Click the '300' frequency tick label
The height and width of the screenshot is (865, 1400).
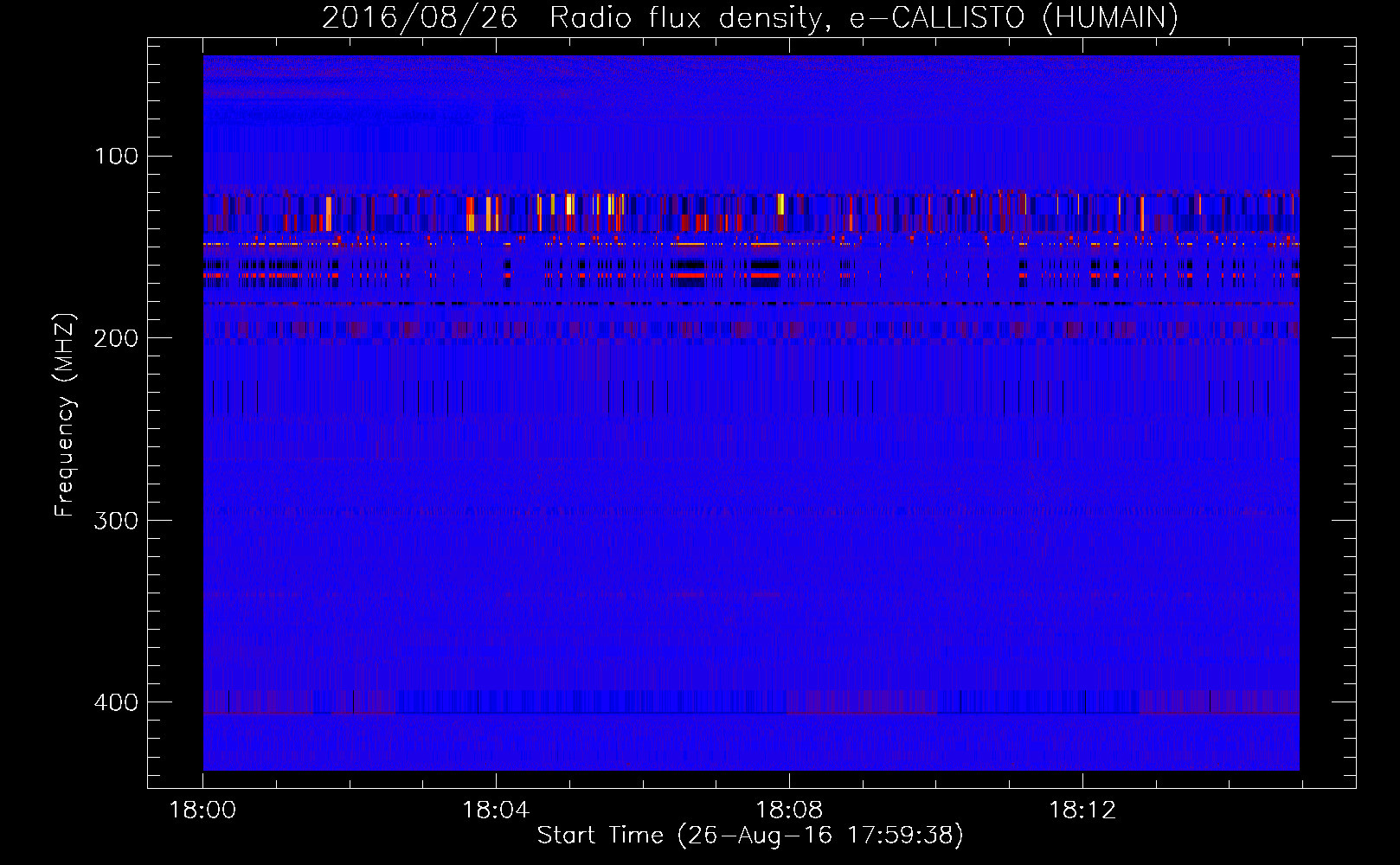tap(116, 521)
